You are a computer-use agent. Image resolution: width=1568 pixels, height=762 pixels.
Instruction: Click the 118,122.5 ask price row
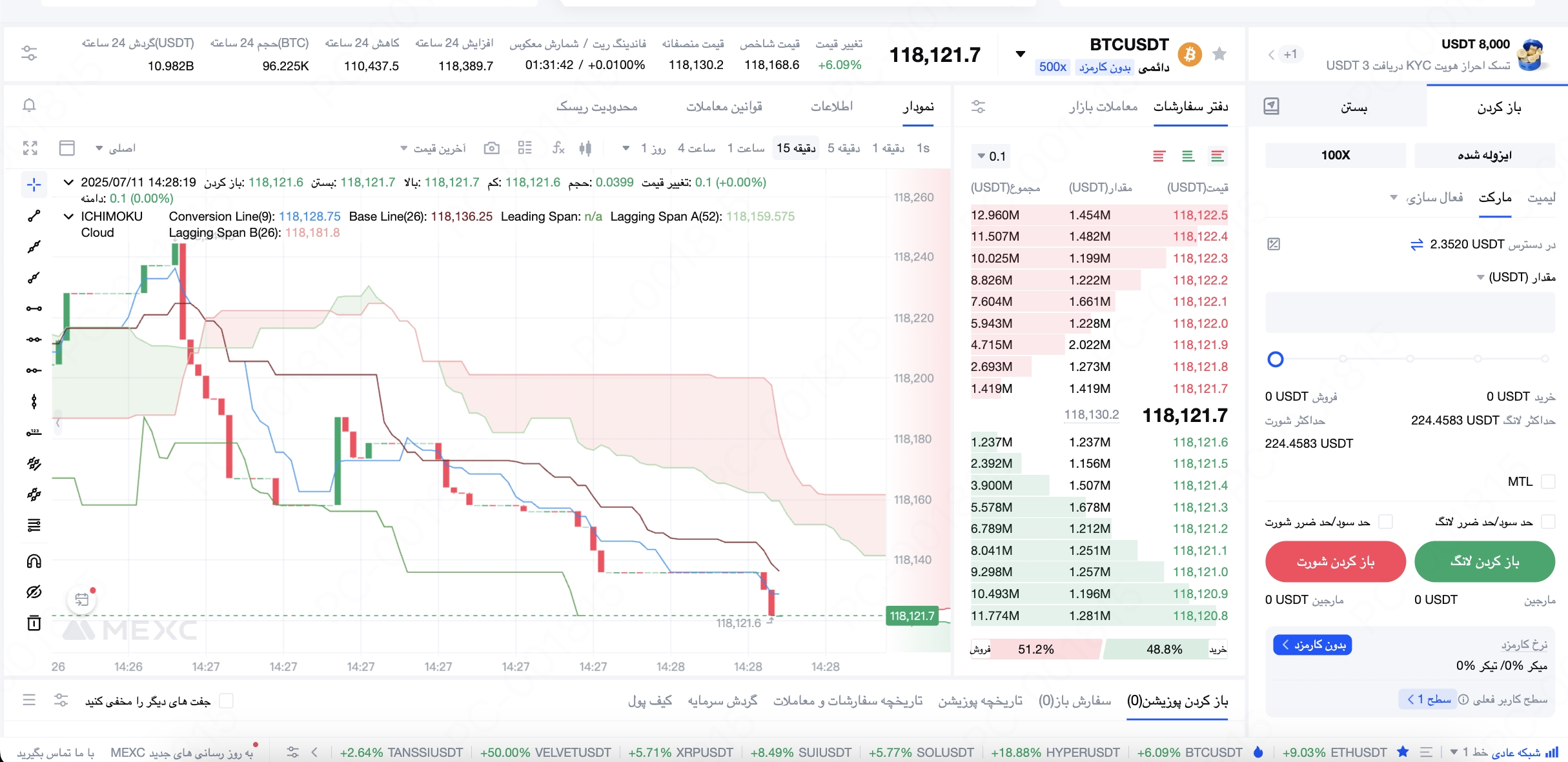(x=1099, y=215)
